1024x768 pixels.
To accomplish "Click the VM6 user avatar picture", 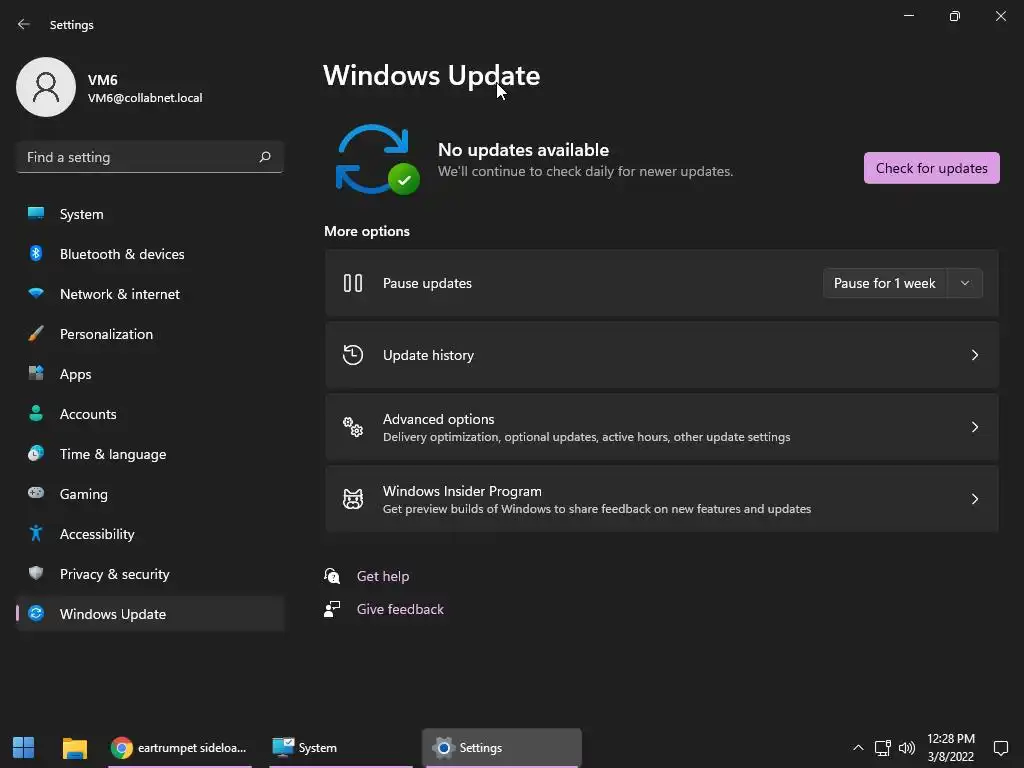I will 46,87.
